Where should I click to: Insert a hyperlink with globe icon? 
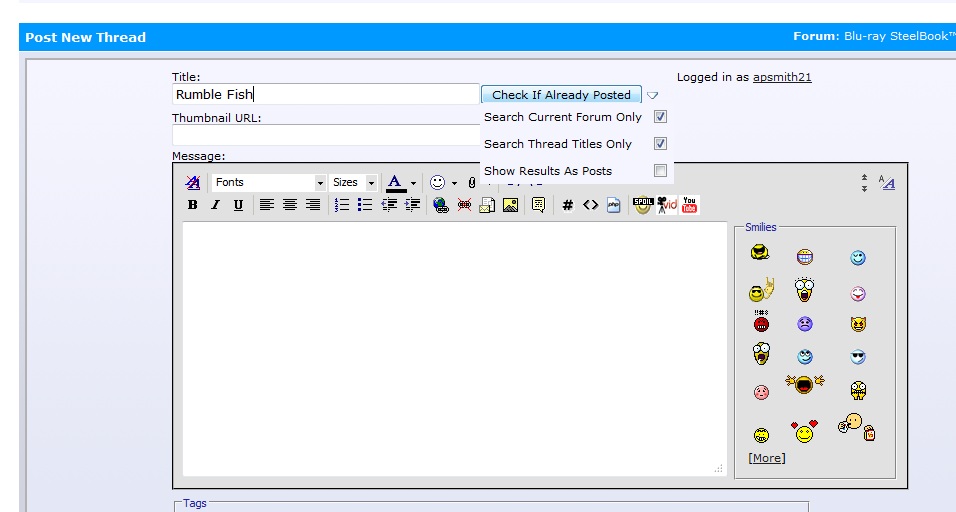pos(440,205)
